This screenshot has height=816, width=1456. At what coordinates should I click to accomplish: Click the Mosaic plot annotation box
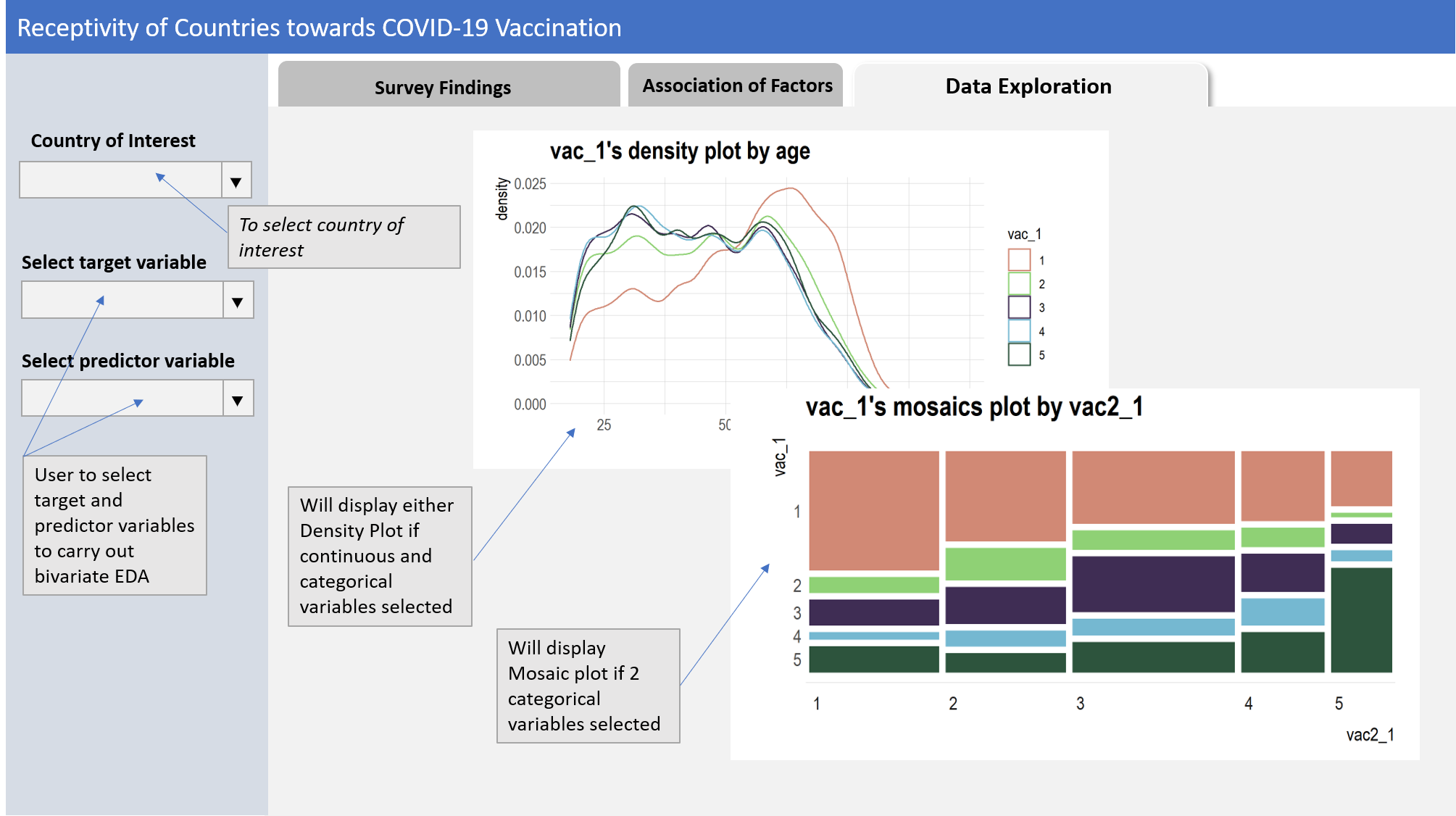click(588, 685)
